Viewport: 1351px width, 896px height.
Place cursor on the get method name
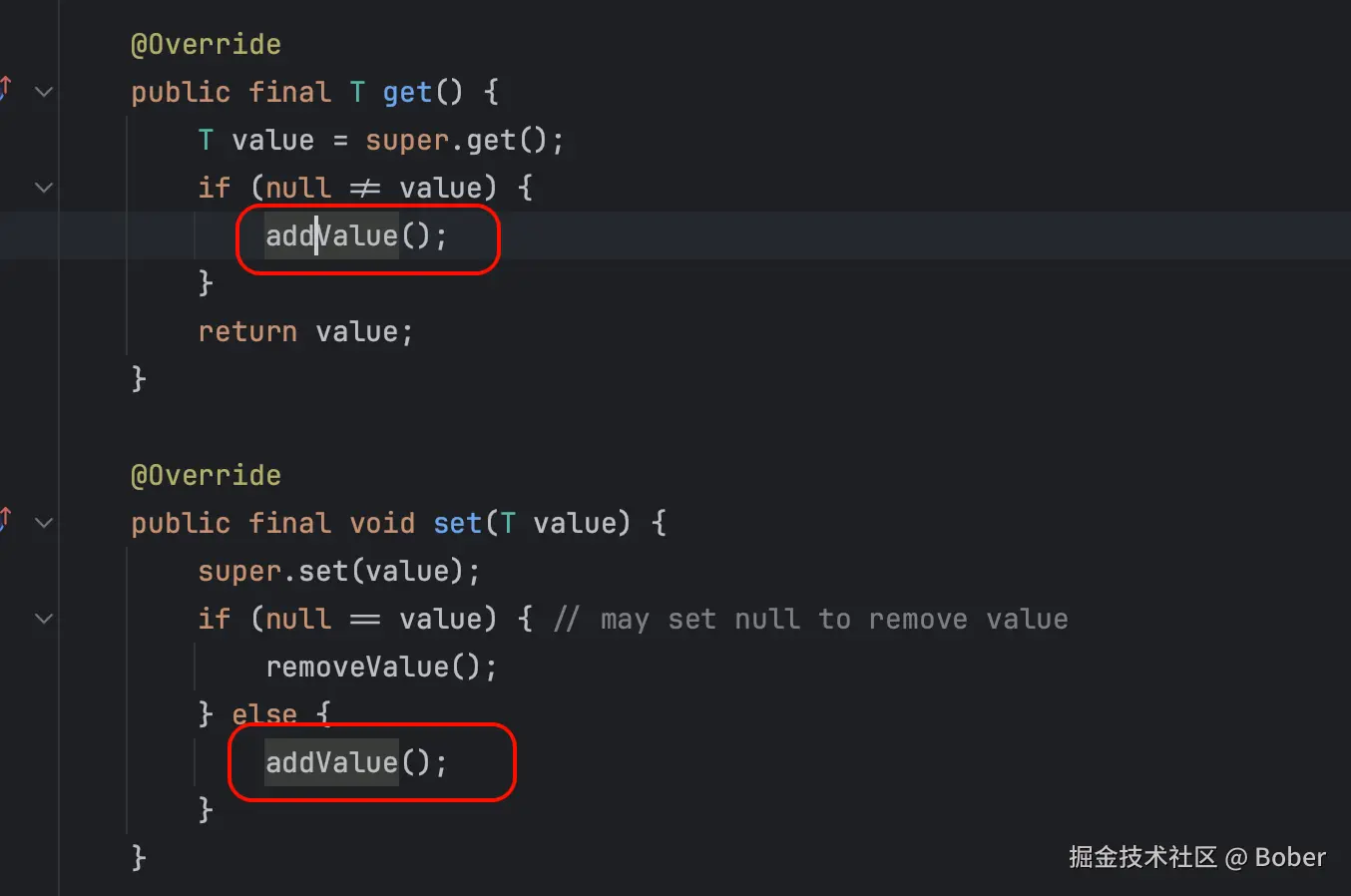click(x=407, y=93)
